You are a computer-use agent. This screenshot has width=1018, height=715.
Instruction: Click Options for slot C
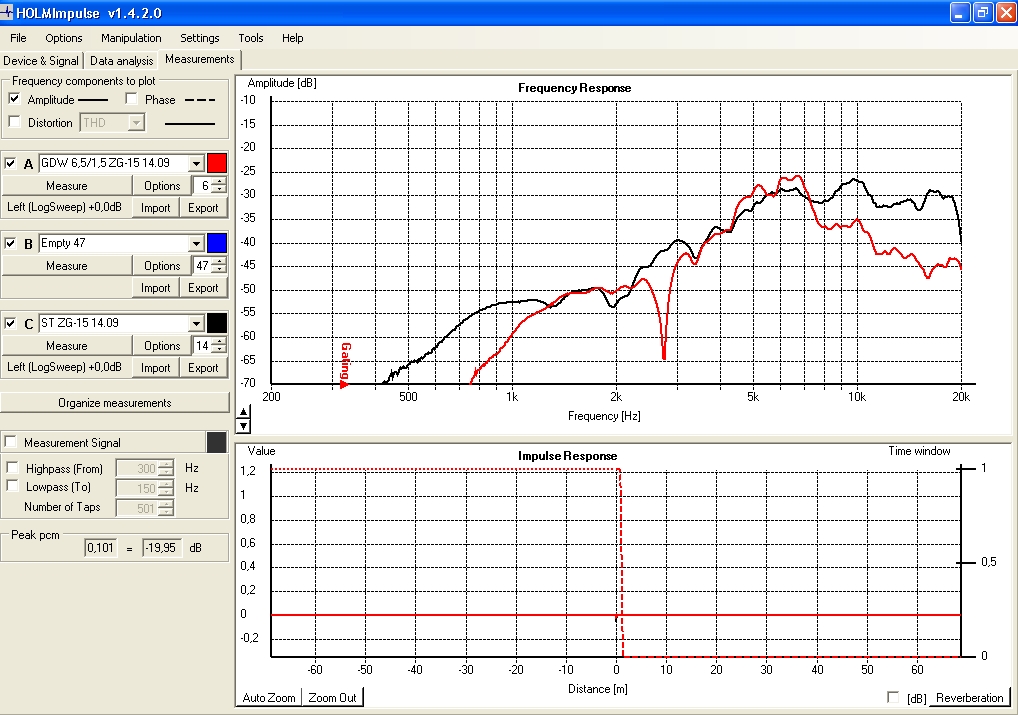point(162,345)
